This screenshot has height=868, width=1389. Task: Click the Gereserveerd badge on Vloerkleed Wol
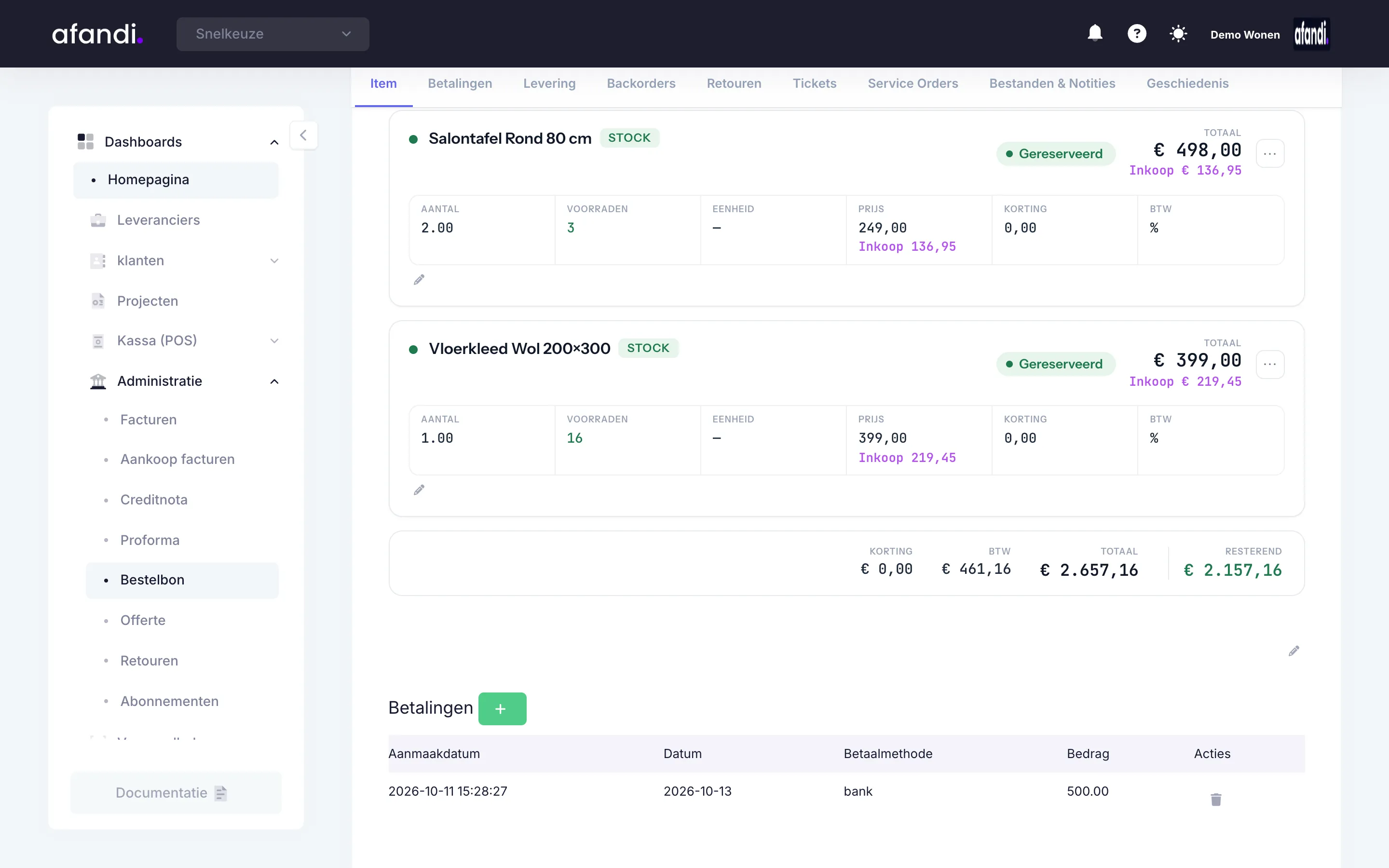1056,364
